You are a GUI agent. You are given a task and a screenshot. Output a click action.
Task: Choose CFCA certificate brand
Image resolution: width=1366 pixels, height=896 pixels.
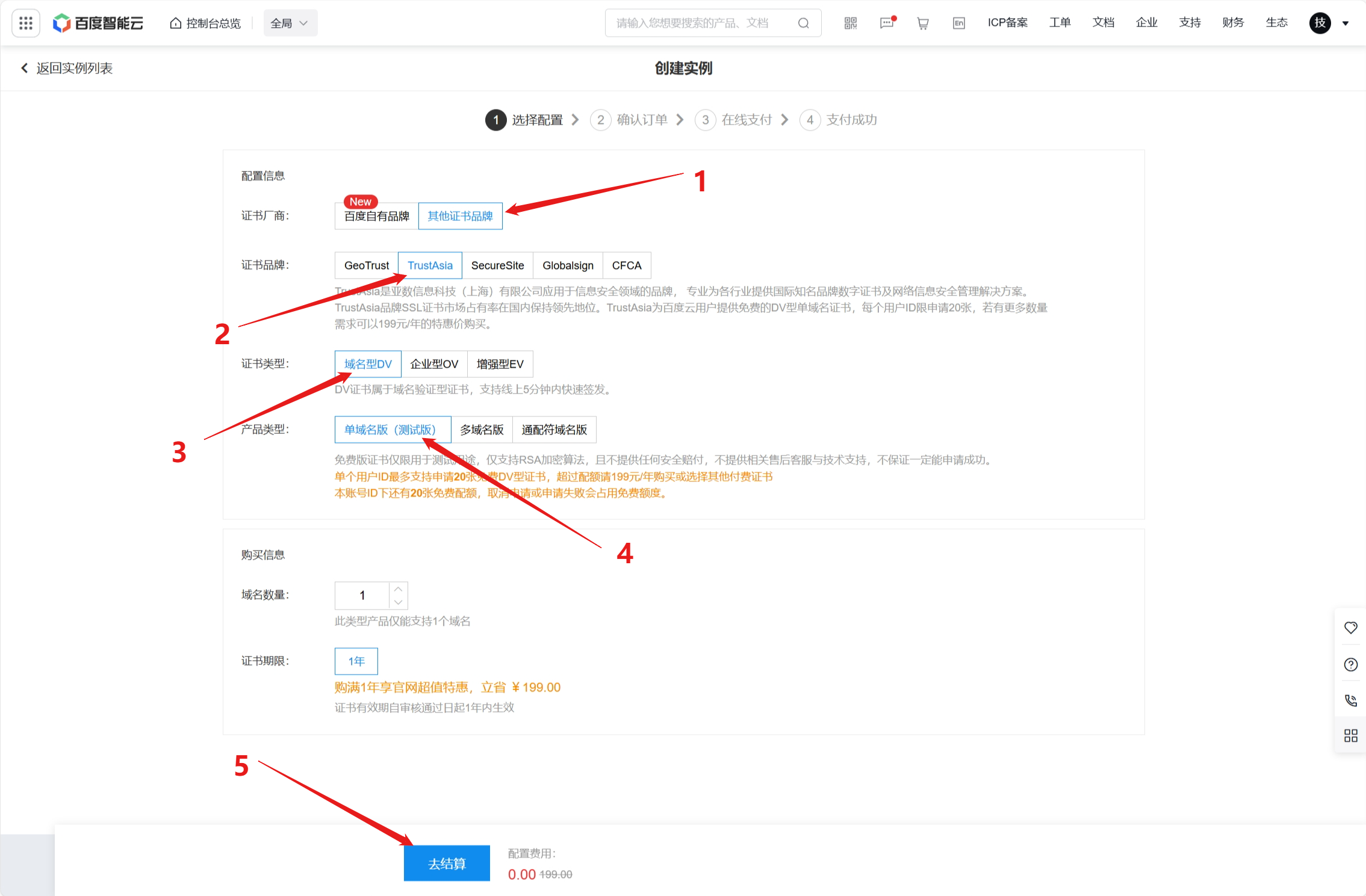(x=627, y=265)
